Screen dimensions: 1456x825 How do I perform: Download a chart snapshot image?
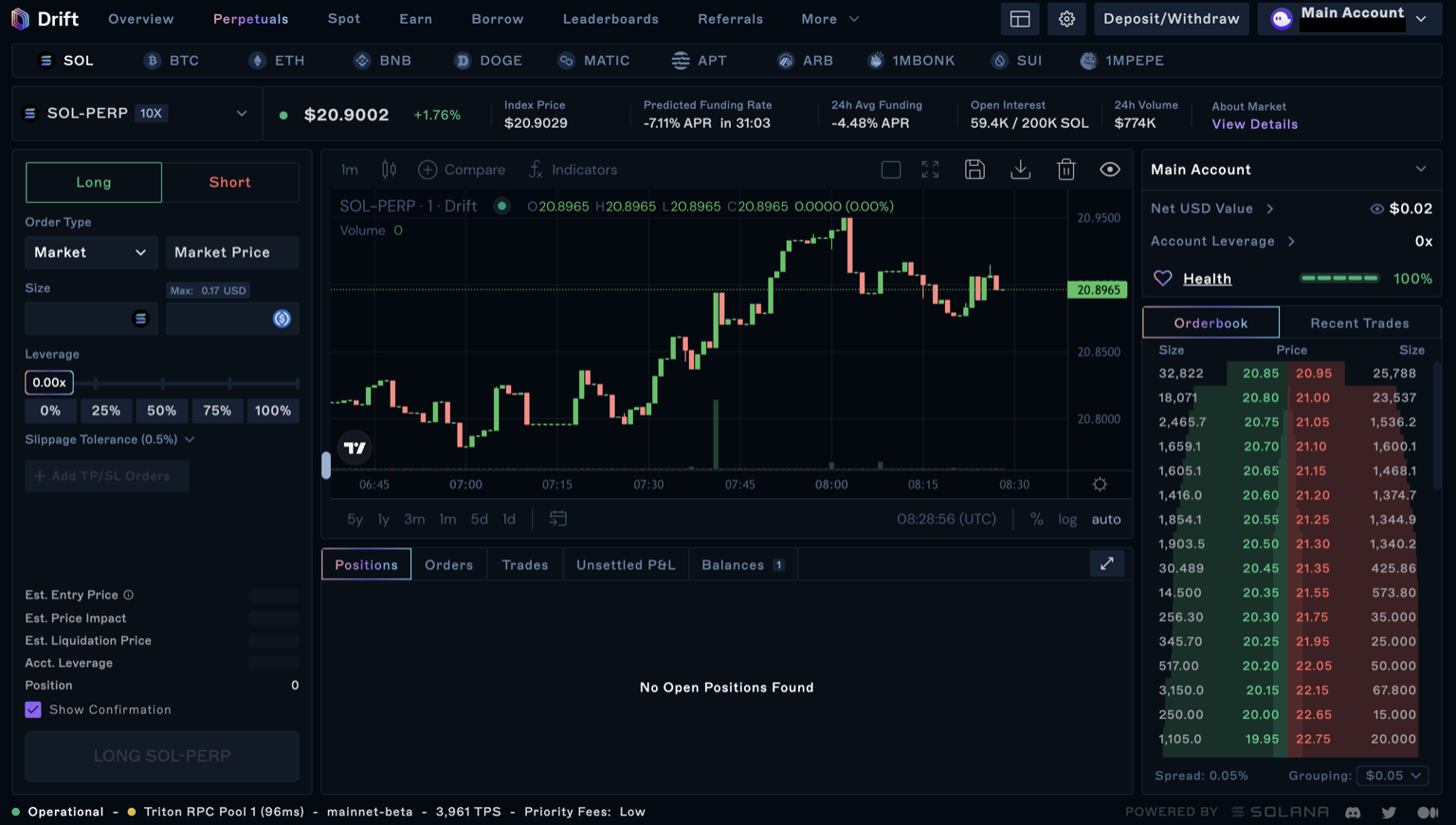click(x=1020, y=169)
